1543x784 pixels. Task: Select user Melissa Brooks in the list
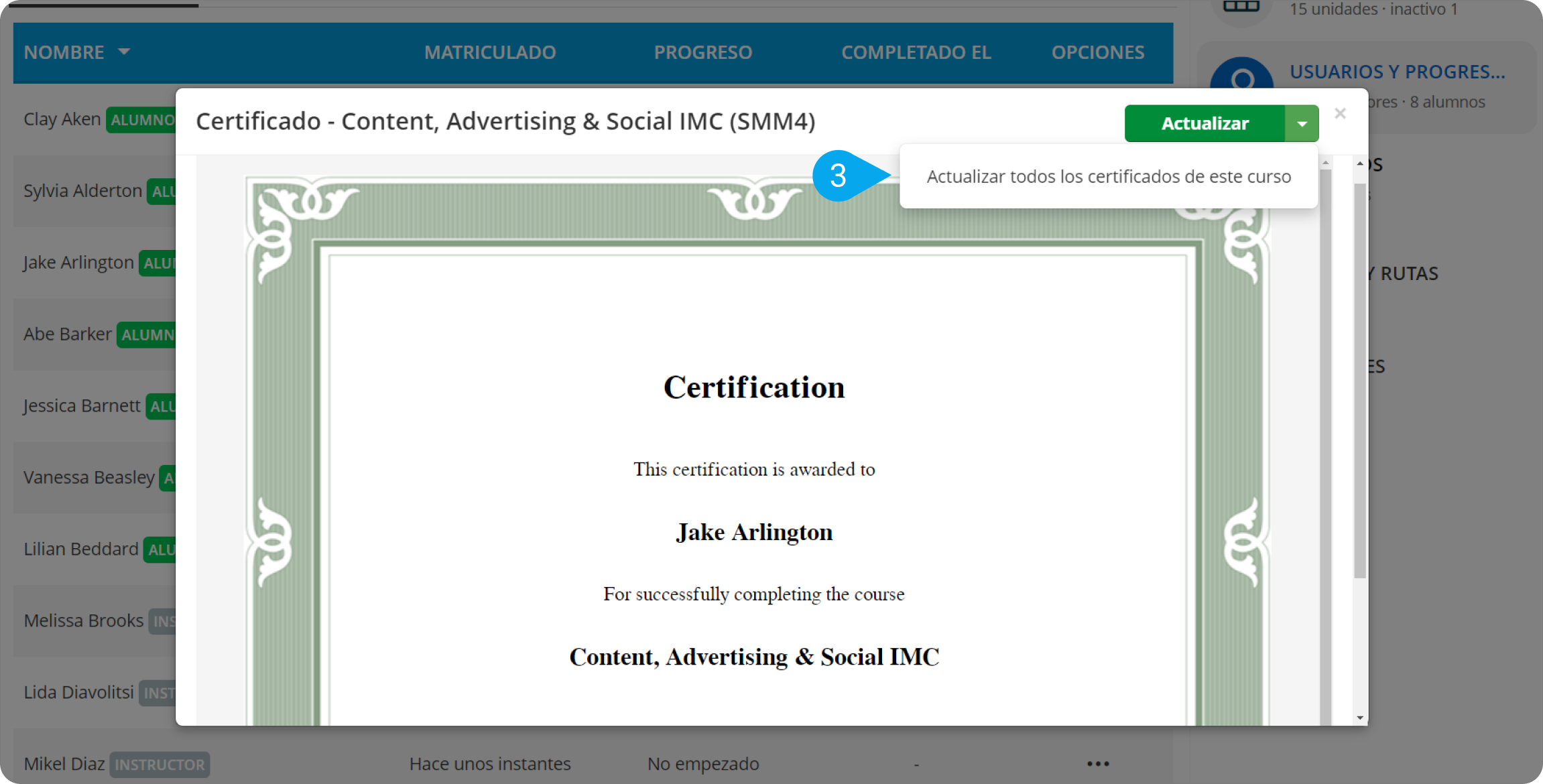[x=84, y=621]
